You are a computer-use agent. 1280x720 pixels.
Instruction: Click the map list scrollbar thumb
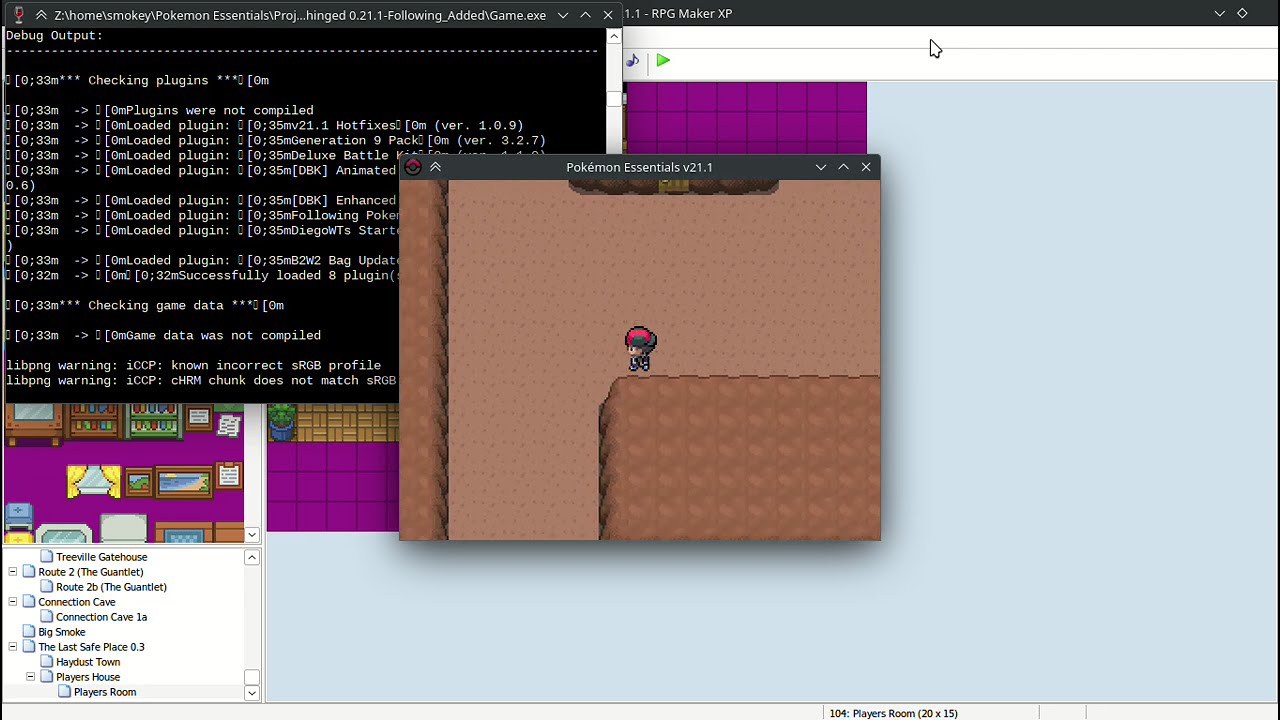(x=252, y=677)
